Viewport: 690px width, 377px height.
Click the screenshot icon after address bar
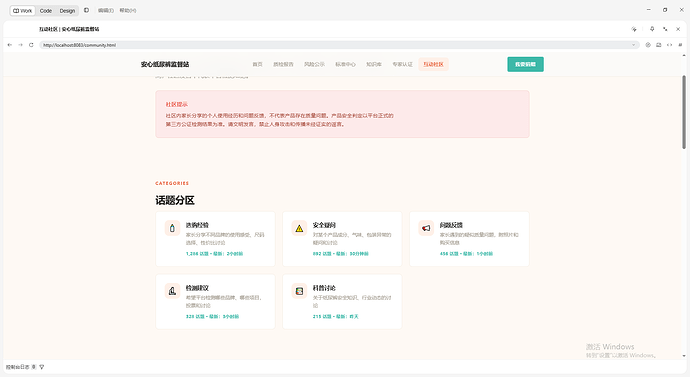click(659, 45)
